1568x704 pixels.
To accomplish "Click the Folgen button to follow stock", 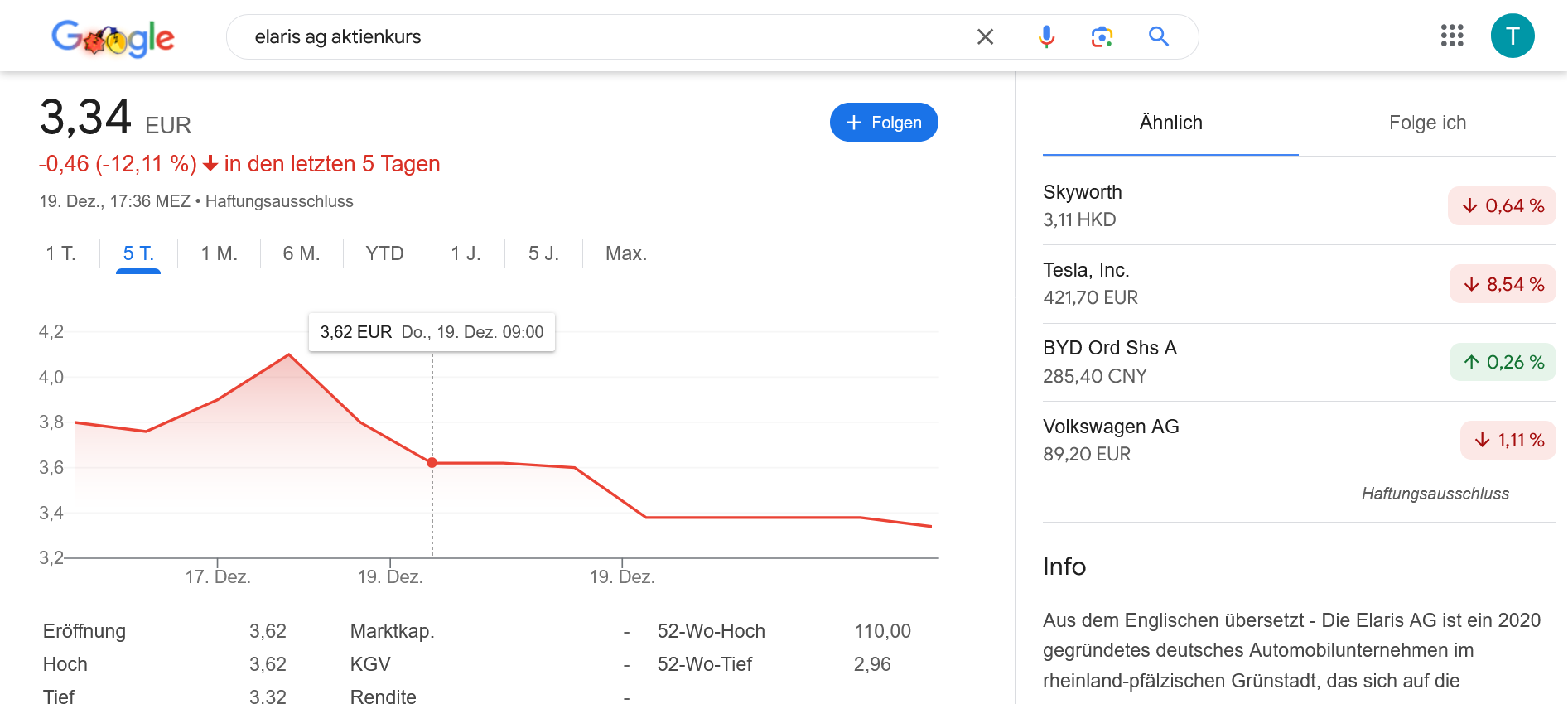I will point(883,123).
